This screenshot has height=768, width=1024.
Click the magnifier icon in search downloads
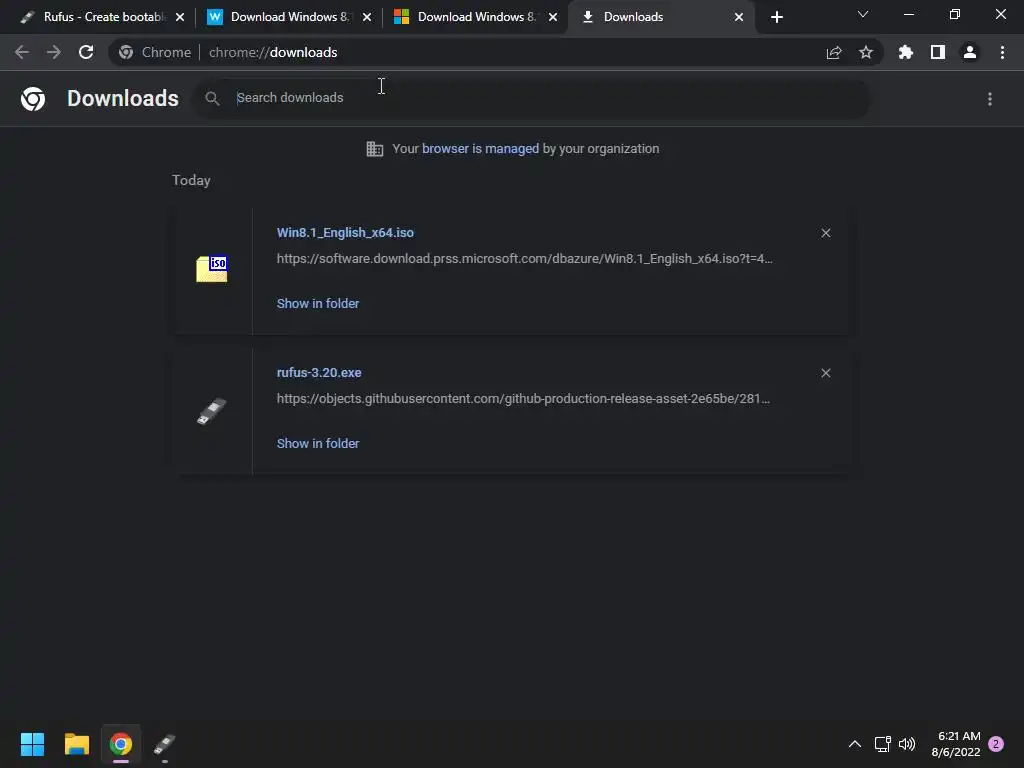click(212, 99)
